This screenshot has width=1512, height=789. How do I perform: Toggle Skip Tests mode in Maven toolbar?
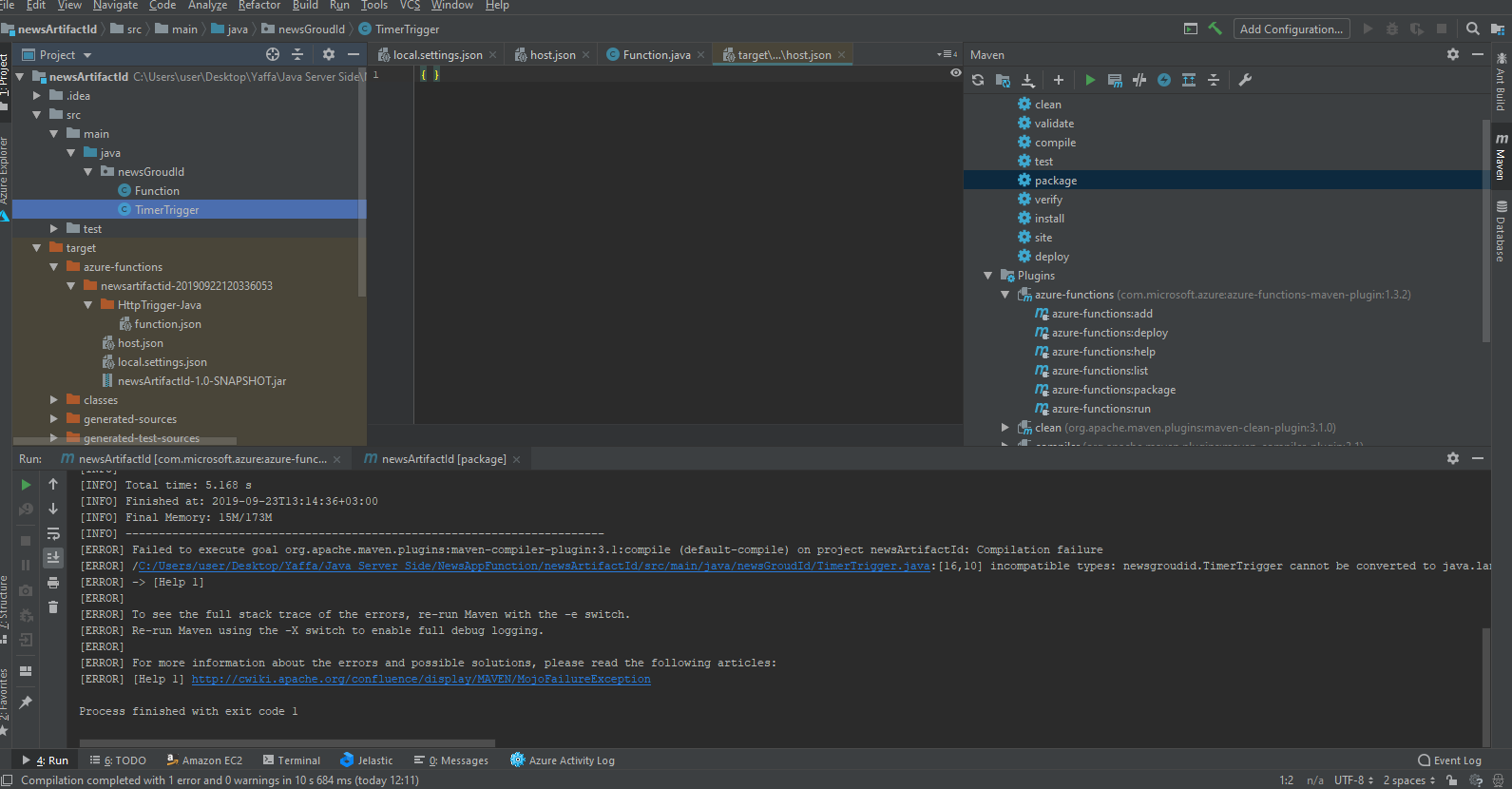coord(1164,81)
